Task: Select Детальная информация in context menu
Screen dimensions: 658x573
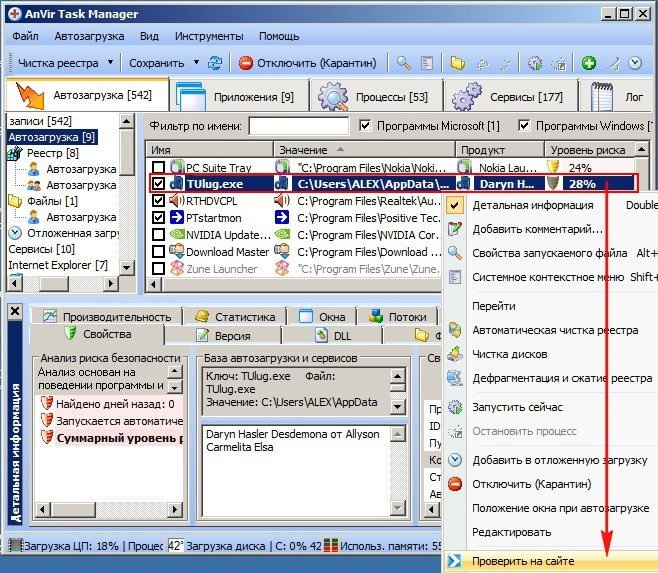Action: pos(531,204)
